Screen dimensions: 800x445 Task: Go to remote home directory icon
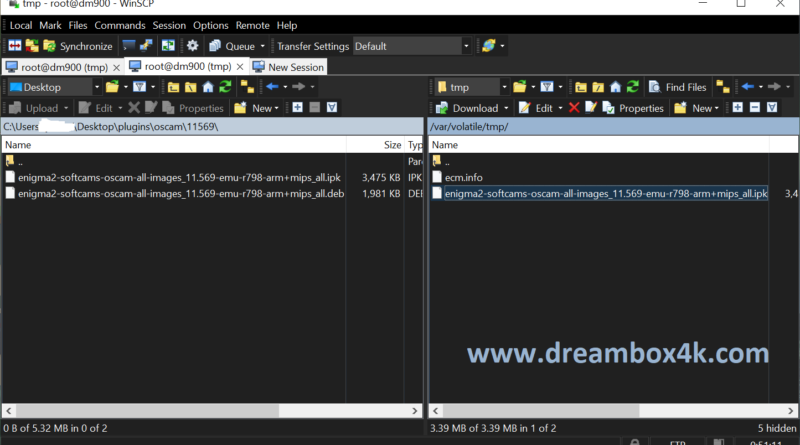(x=616, y=87)
